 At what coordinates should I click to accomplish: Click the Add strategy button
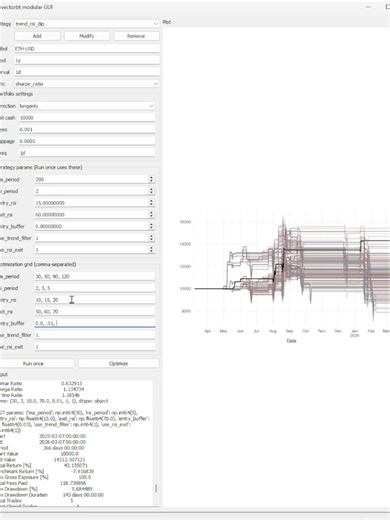37,36
